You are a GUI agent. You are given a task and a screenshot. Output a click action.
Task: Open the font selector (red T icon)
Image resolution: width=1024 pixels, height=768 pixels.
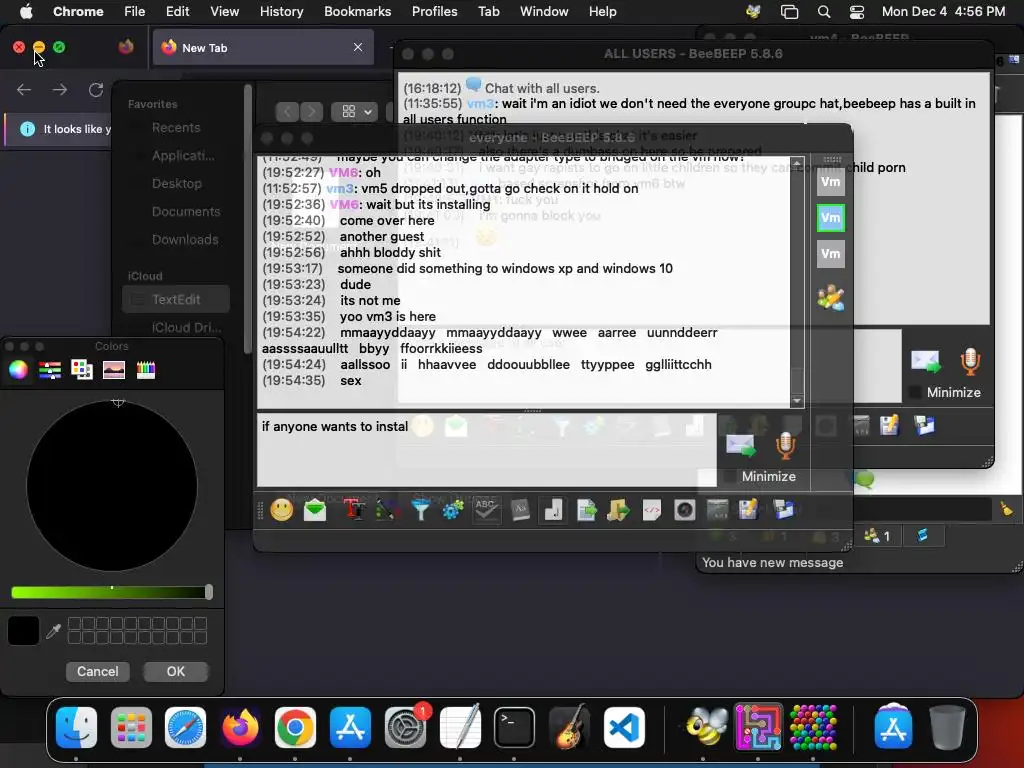tap(354, 509)
